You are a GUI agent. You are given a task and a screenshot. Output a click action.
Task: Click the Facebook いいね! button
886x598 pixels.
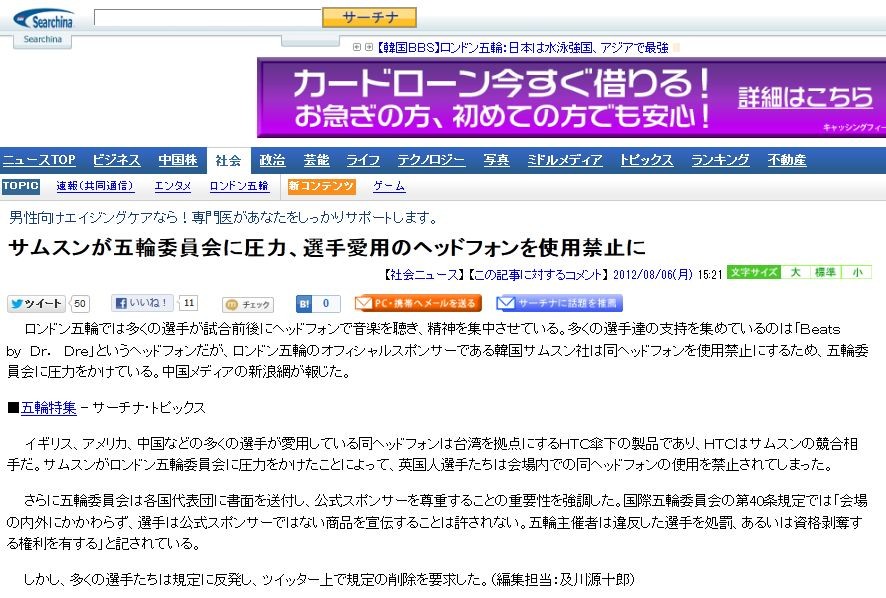pyautogui.click(x=142, y=303)
